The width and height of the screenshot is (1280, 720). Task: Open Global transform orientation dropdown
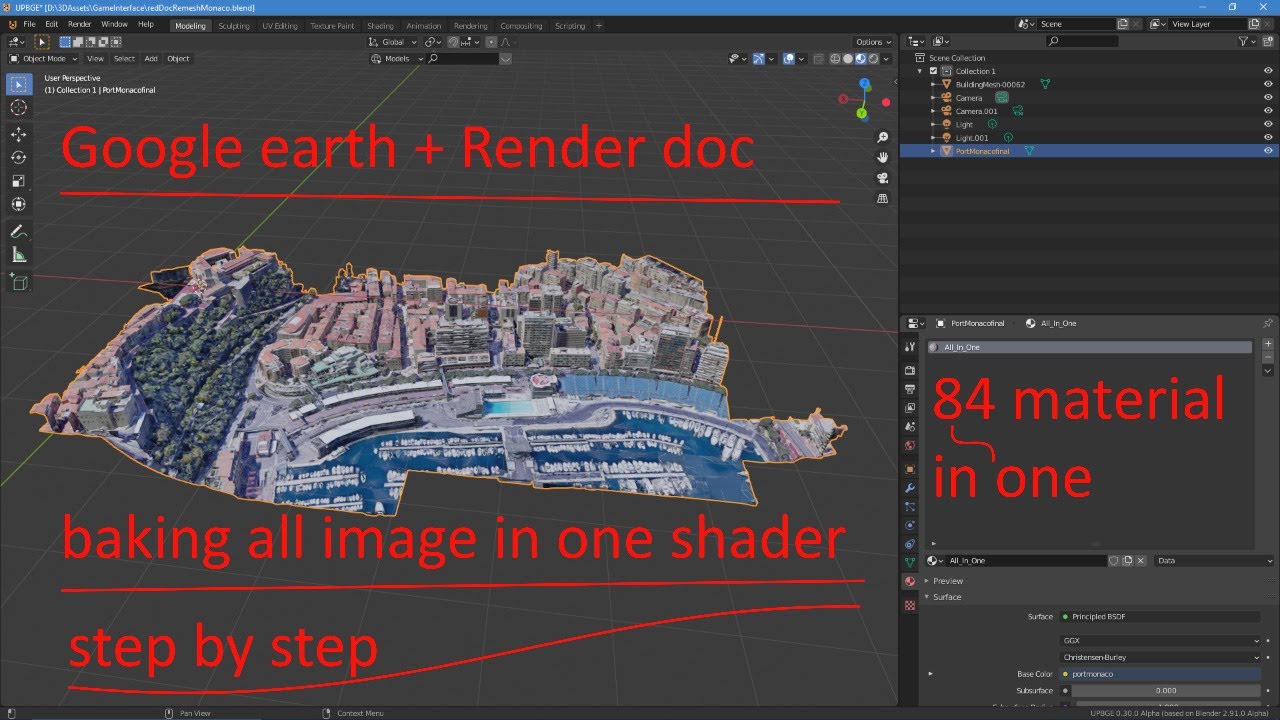click(x=391, y=42)
